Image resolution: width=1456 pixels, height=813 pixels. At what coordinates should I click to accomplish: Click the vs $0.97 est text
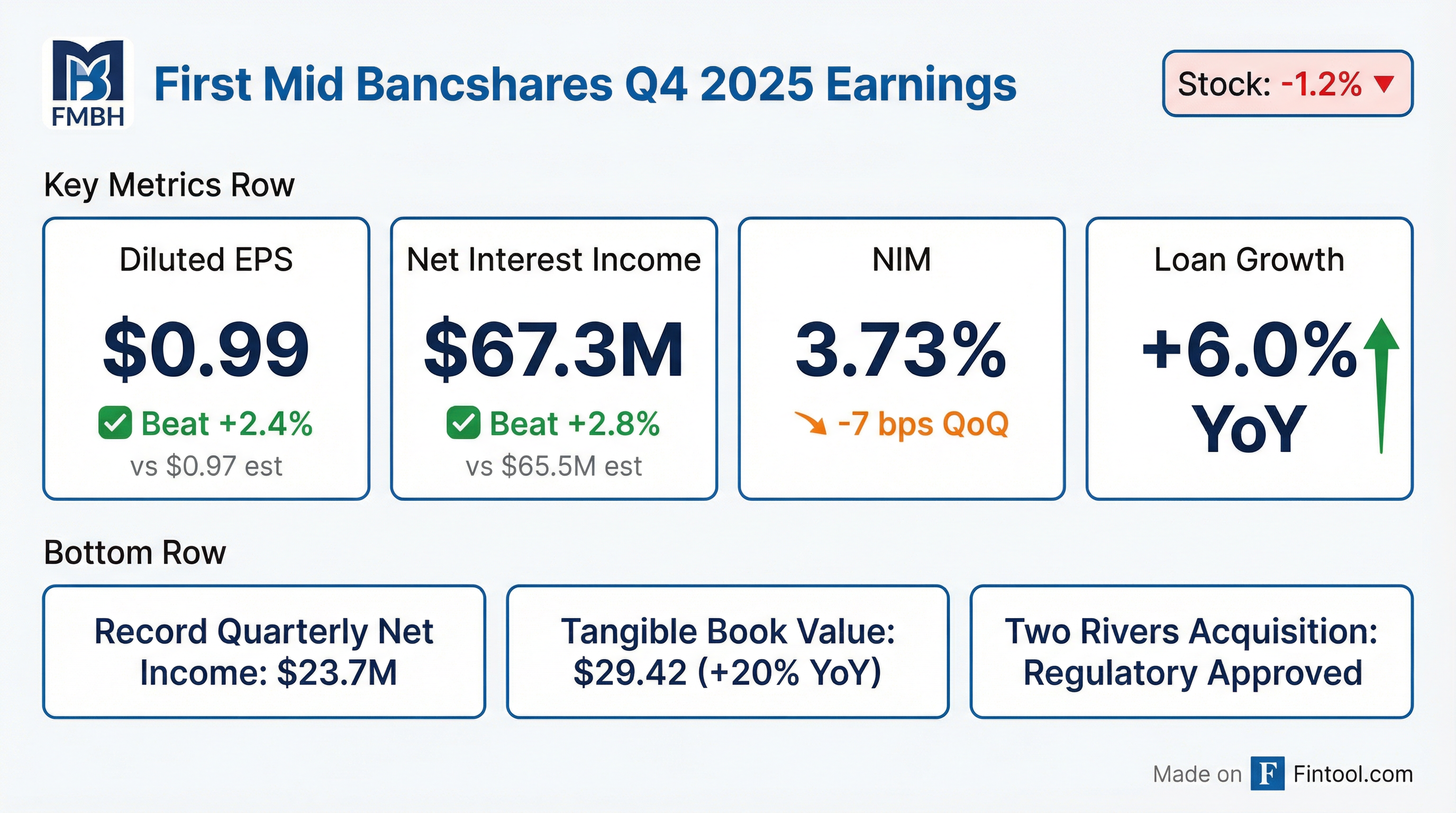tap(206, 466)
